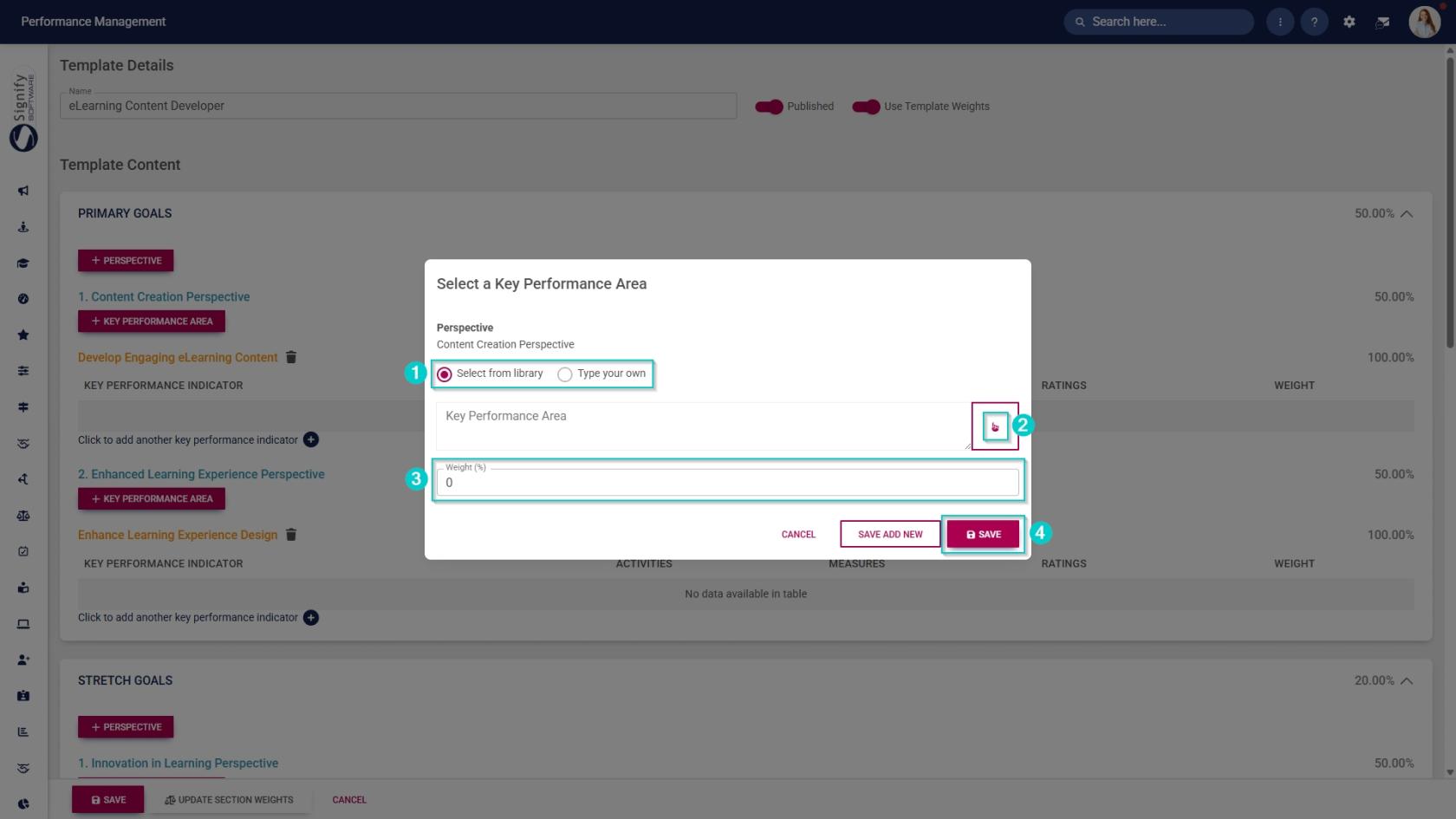Click the user profile avatar
Image resolution: width=1456 pixels, height=819 pixels.
pos(1424,22)
